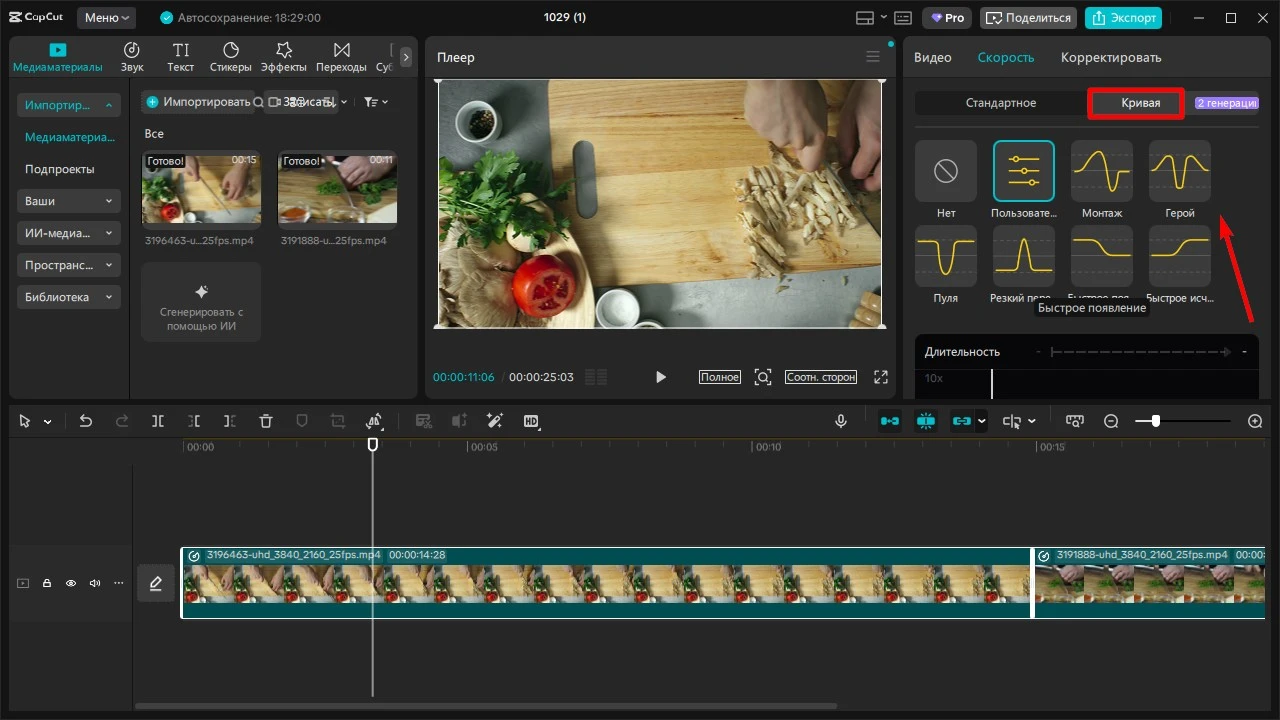Click the Экспорт button
This screenshot has height=720, width=1280.
(1123, 18)
